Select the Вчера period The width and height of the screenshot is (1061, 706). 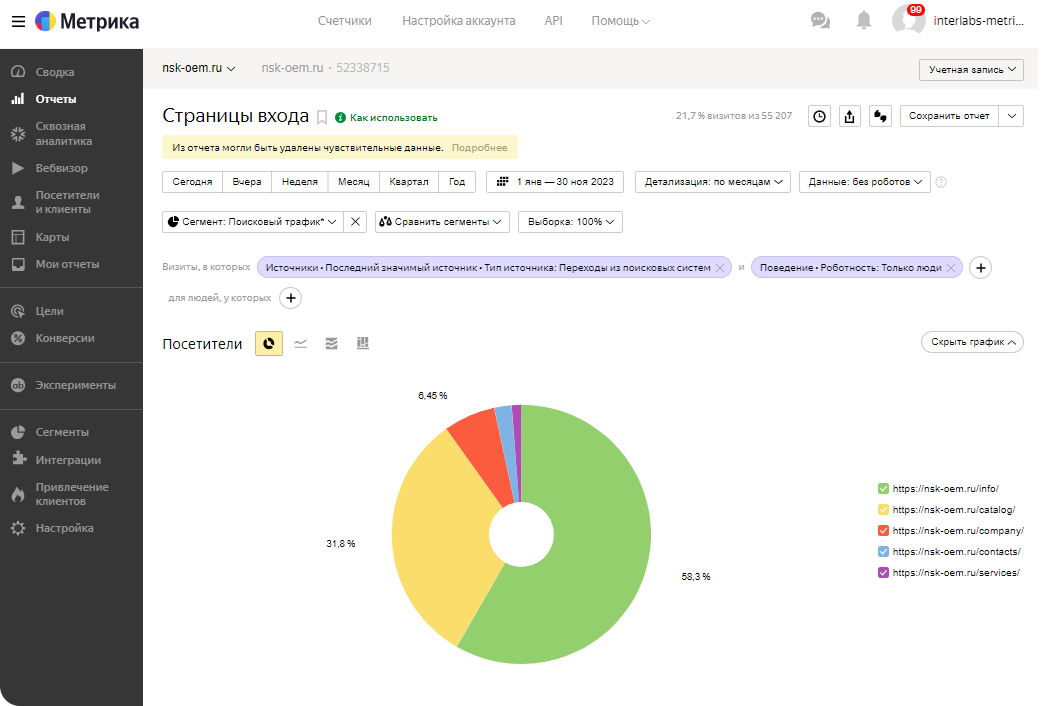click(x=247, y=182)
